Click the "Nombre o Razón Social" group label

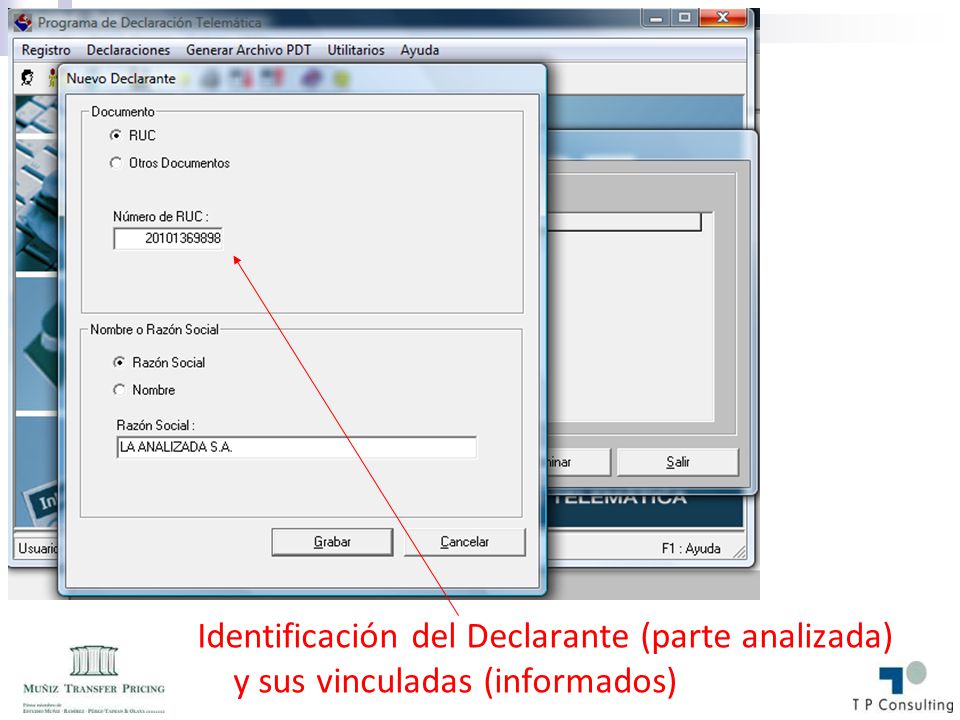154,329
